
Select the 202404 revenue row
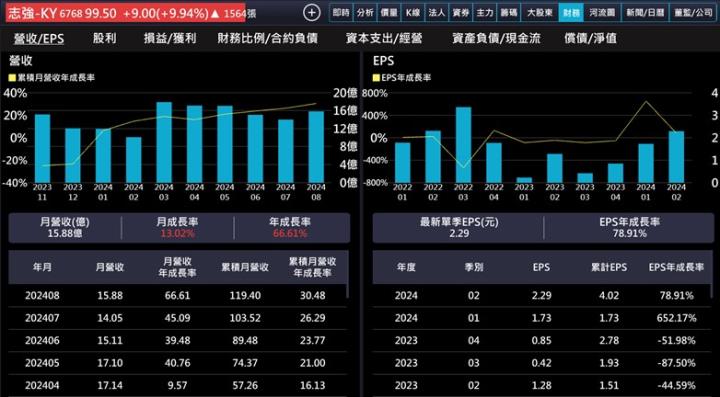pyautogui.click(x=177, y=386)
